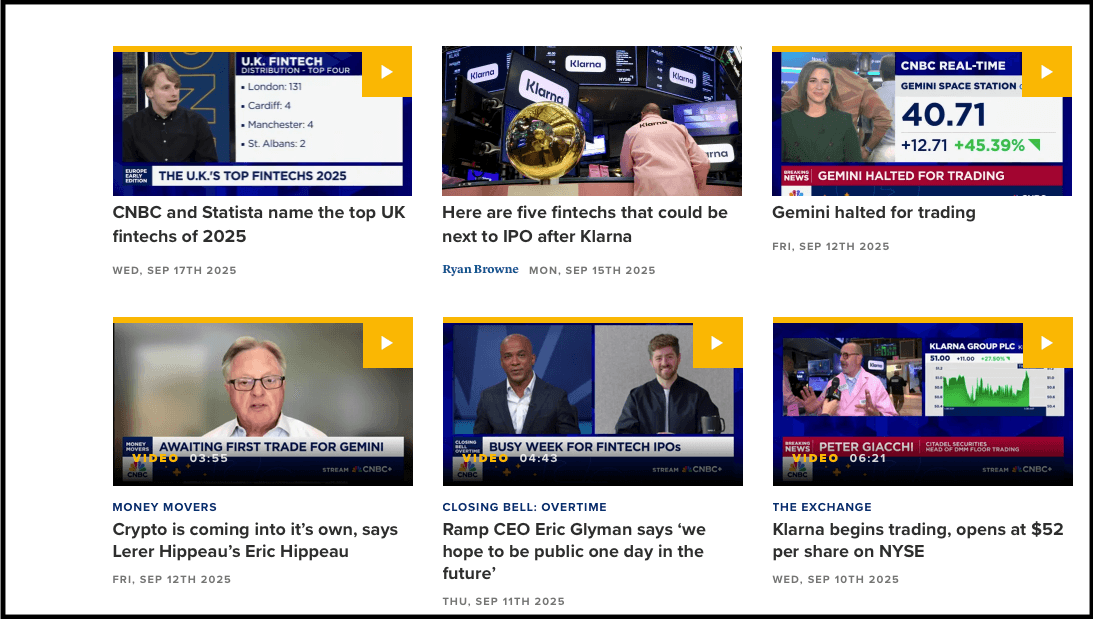Read CNBC and Statista top UK fintechs headline
1093x619 pixels.
pyautogui.click(x=259, y=224)
